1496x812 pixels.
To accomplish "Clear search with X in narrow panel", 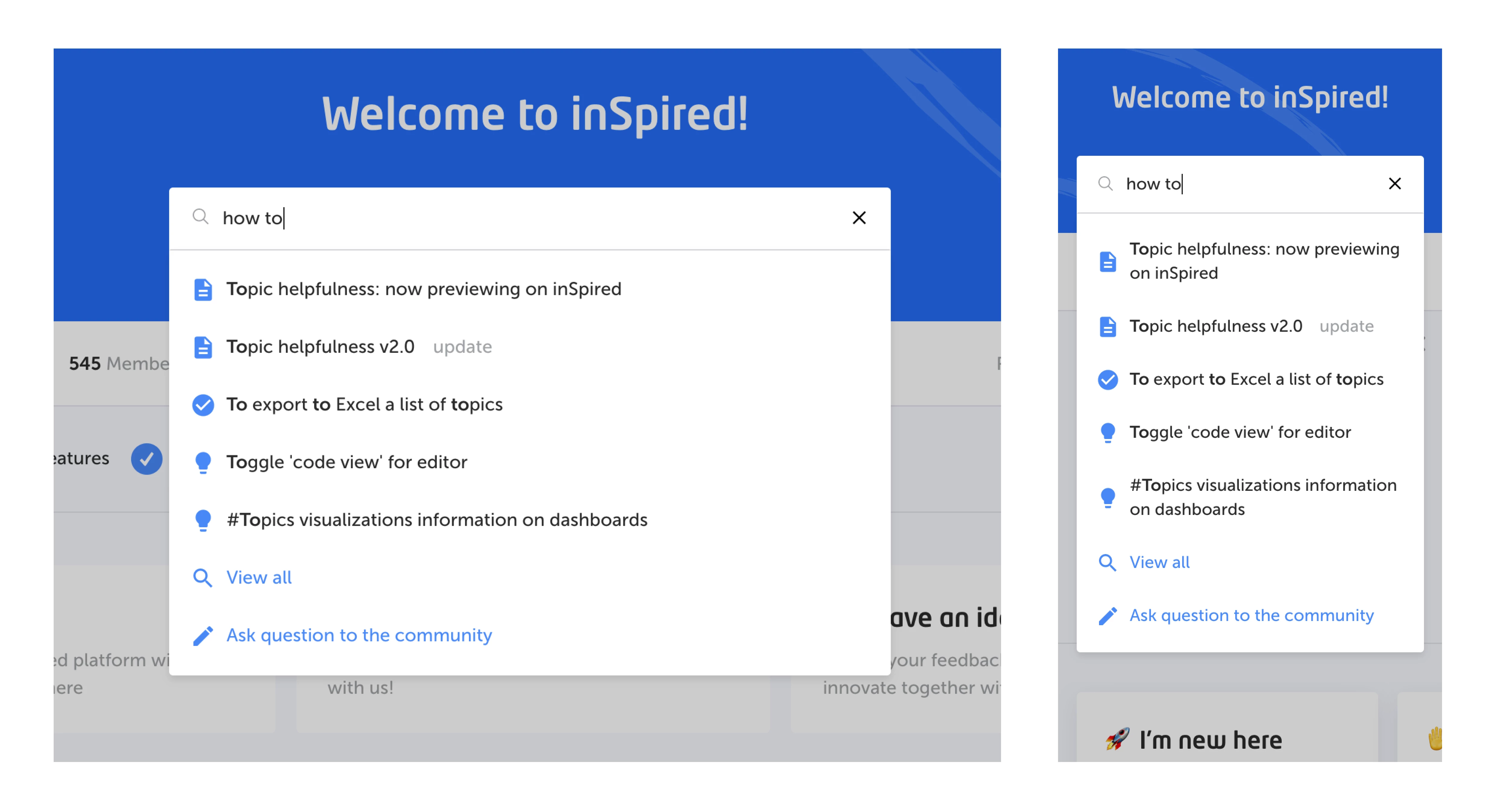I will (x=1394, y=183).
